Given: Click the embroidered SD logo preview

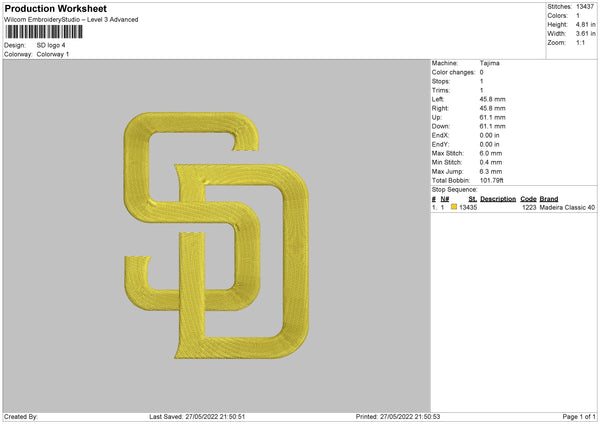Looking at the screenshot, I should pyautogui.click(x=217, y=235).
